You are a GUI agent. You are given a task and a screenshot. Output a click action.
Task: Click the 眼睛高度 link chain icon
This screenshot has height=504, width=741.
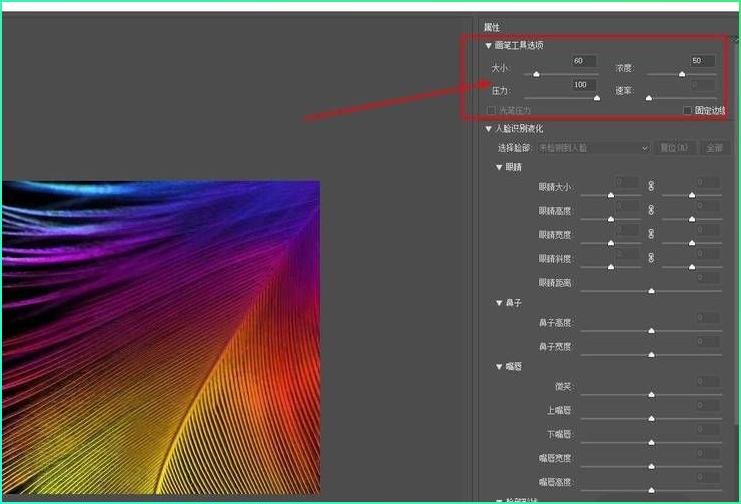(651, 210)
